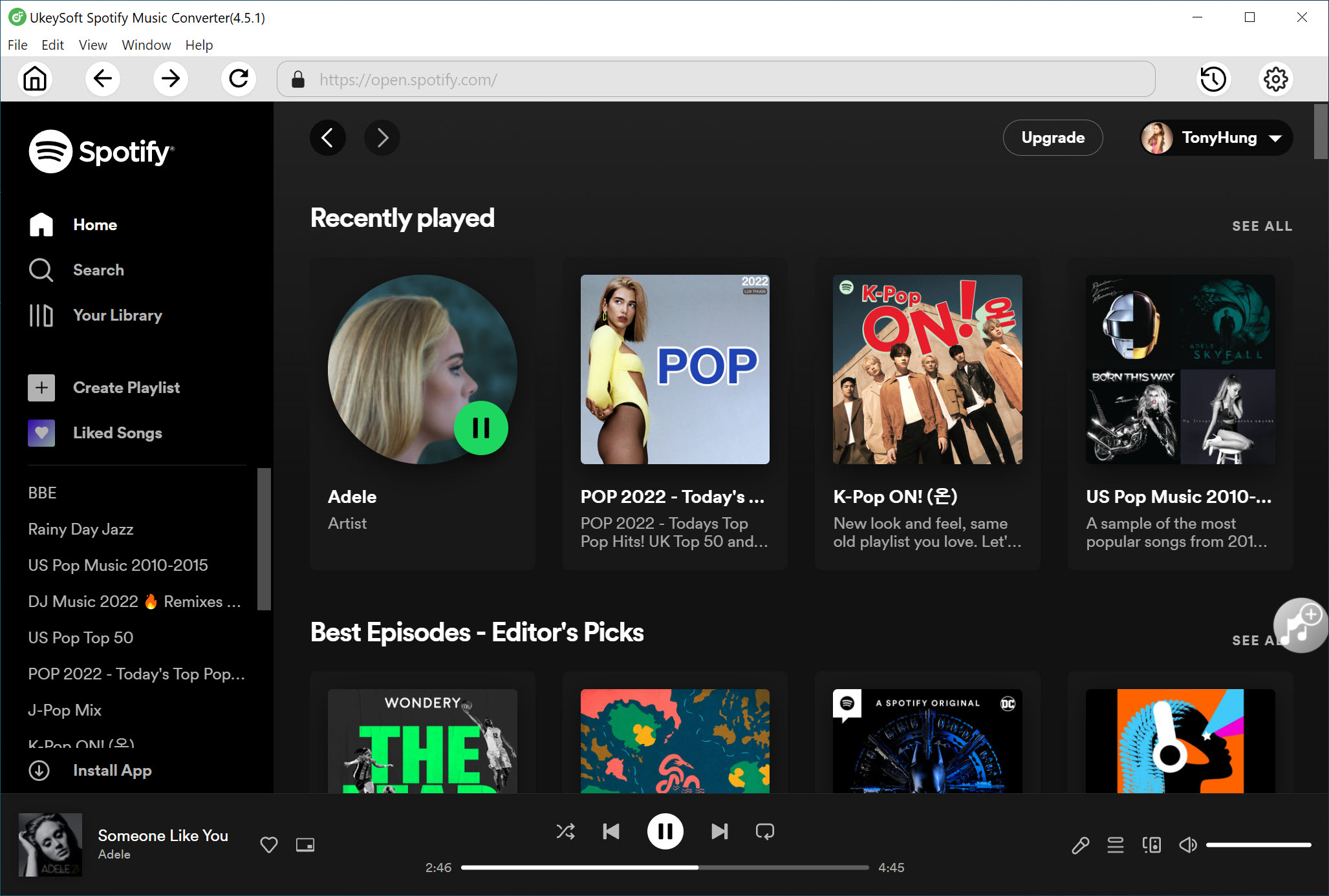Image resolution: width=1329 pixels, height=896 pixels.
Task: Go back using the toolbar back arrow
Action: tap(103, 79)
